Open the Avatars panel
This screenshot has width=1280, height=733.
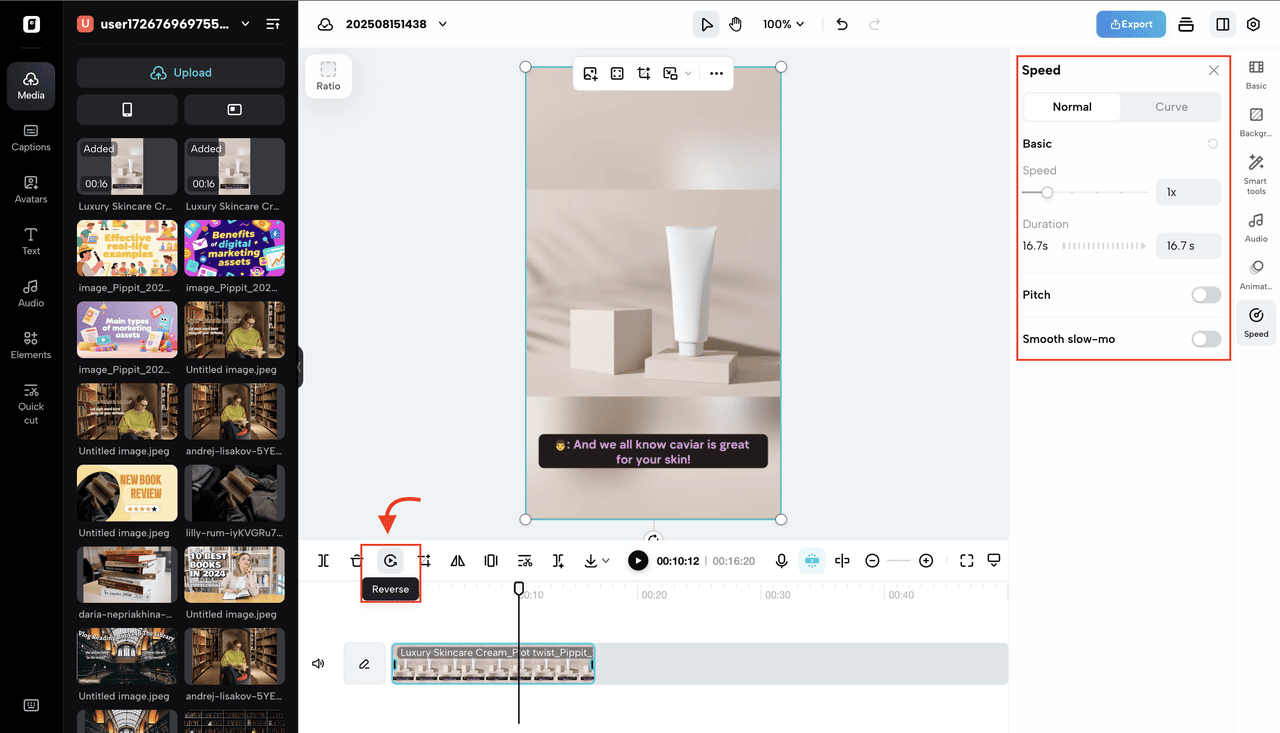(x=31, y=190)
